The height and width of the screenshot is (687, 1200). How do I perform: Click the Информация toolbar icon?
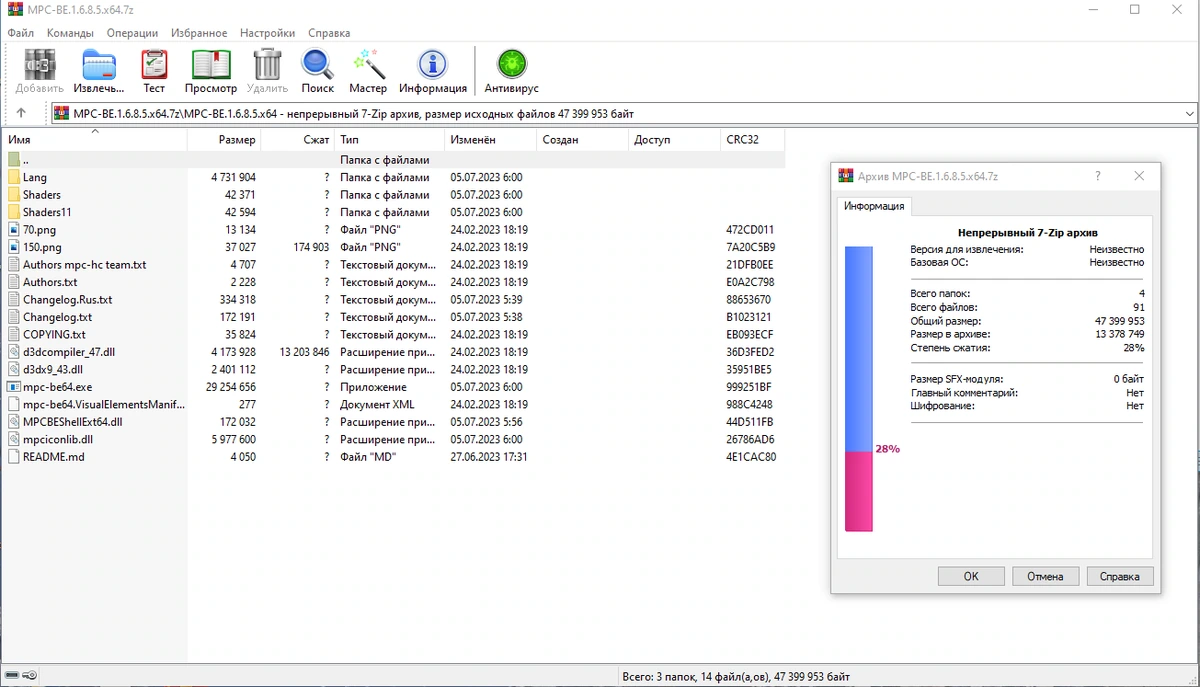433,65
